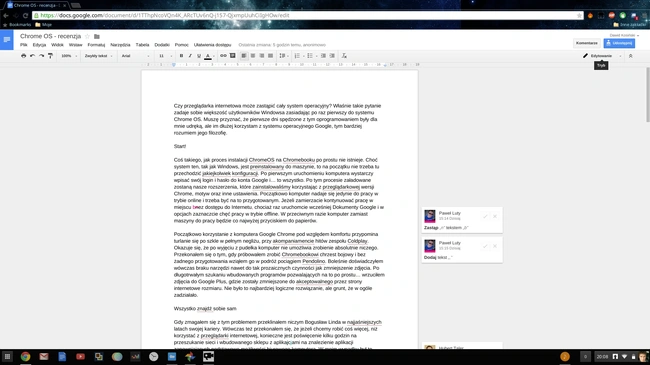Click the last change status link
The width and height of the screenshot is (650, 365).
point(282,45)
